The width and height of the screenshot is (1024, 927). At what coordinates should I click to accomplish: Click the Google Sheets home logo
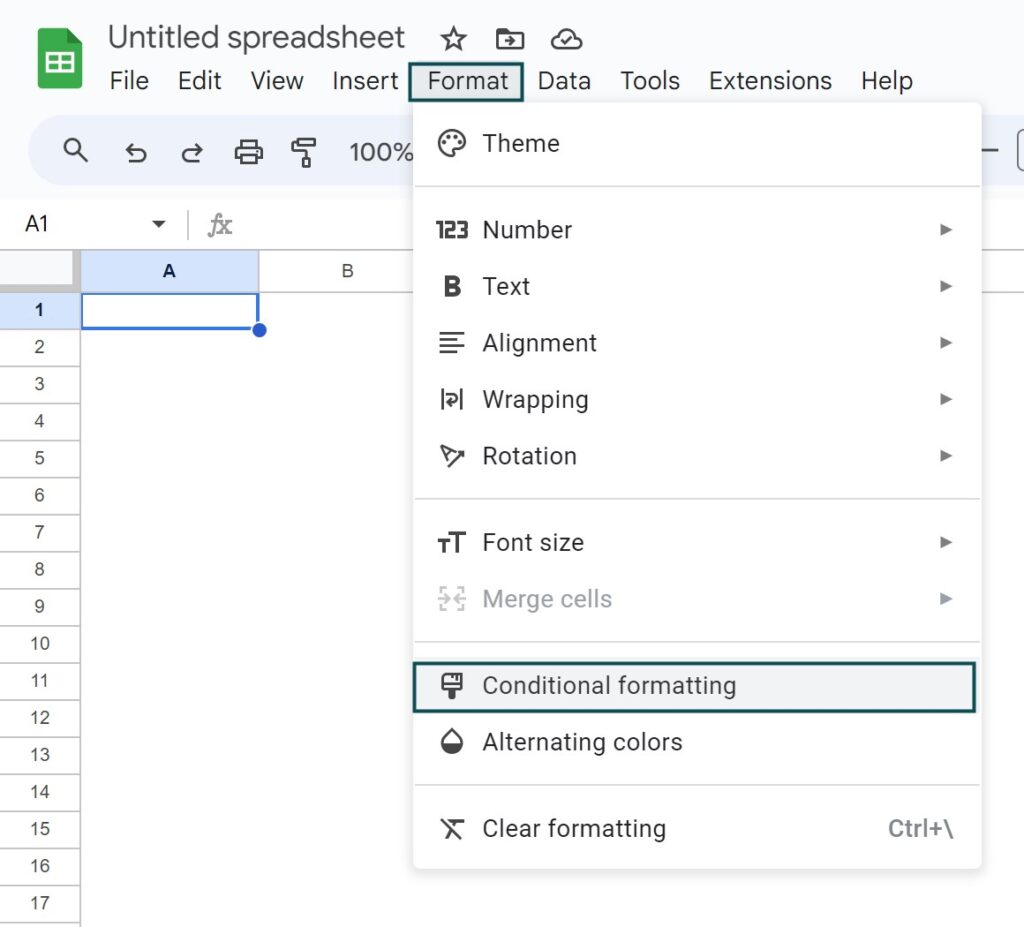click(60, 59)
